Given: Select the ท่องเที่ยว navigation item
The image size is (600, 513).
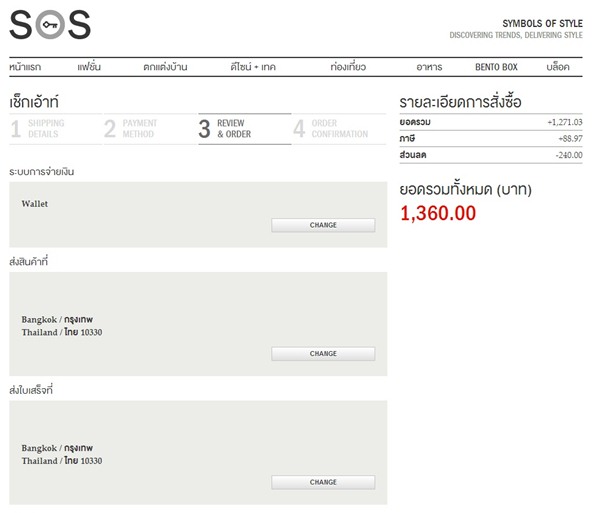Looking at the screenshot, I should pos(348,67).
